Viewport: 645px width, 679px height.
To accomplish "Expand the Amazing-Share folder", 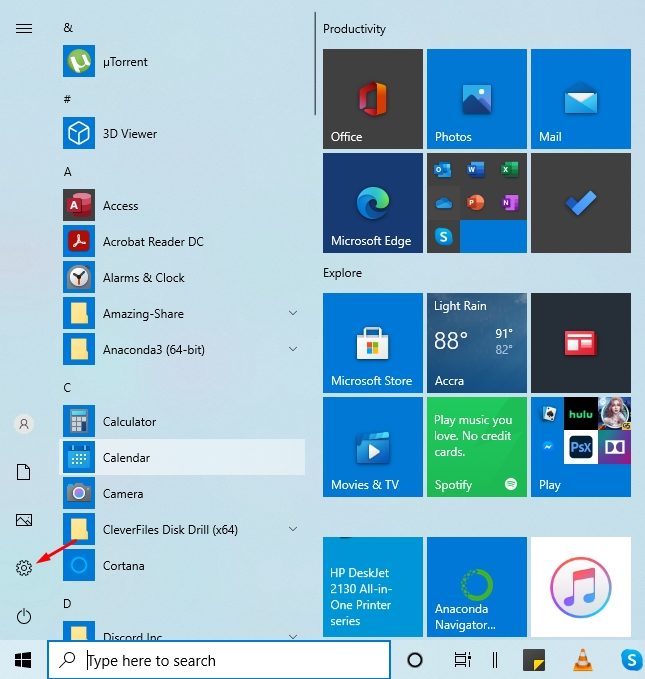I will pos(293,313).
